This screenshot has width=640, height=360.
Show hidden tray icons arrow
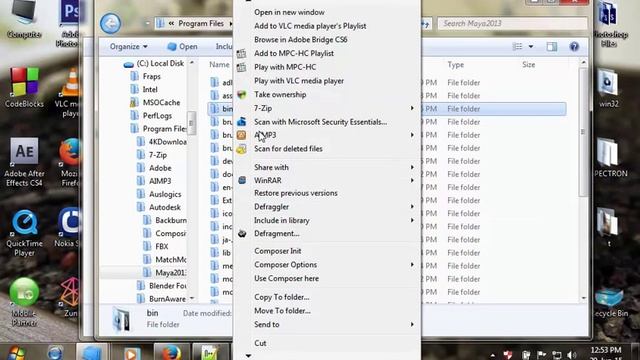pyautogui.click(x=493, y=355)
